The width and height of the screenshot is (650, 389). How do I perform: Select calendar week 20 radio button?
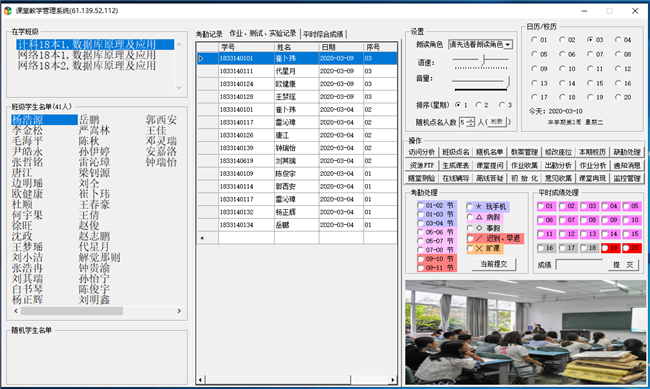pos(618,97)
